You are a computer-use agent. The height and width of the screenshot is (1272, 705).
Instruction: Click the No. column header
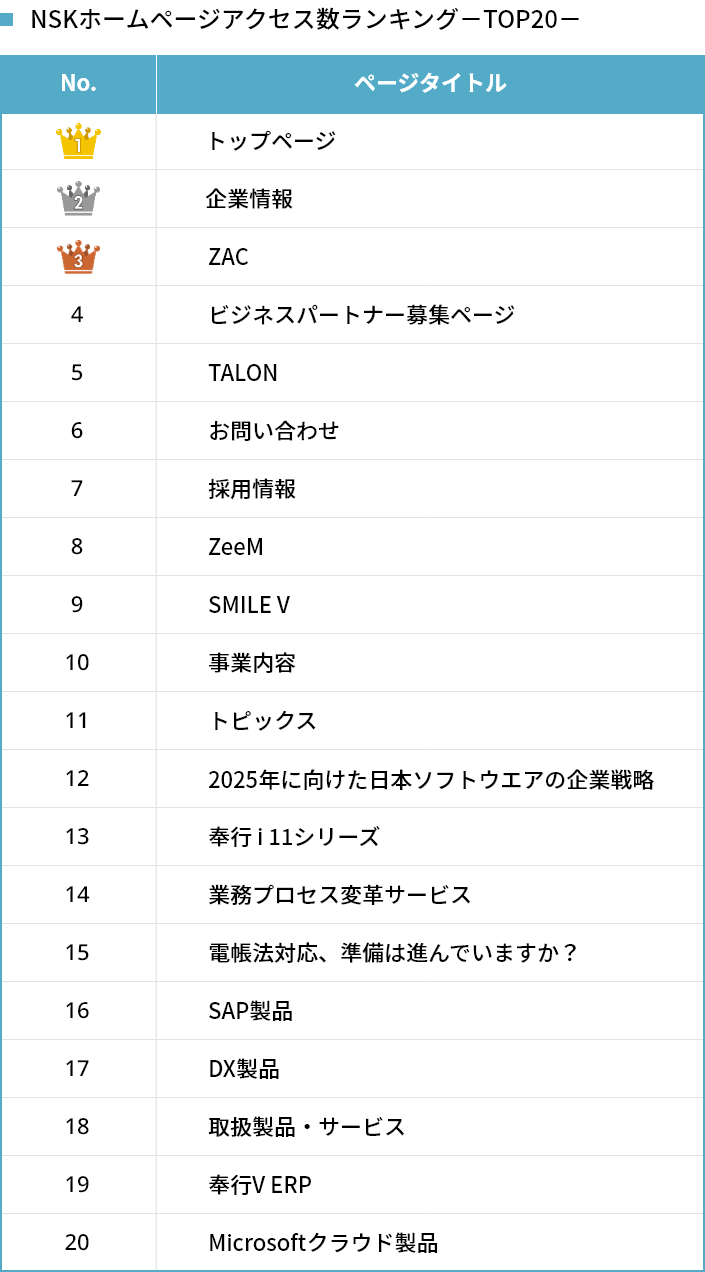(78, 84)
